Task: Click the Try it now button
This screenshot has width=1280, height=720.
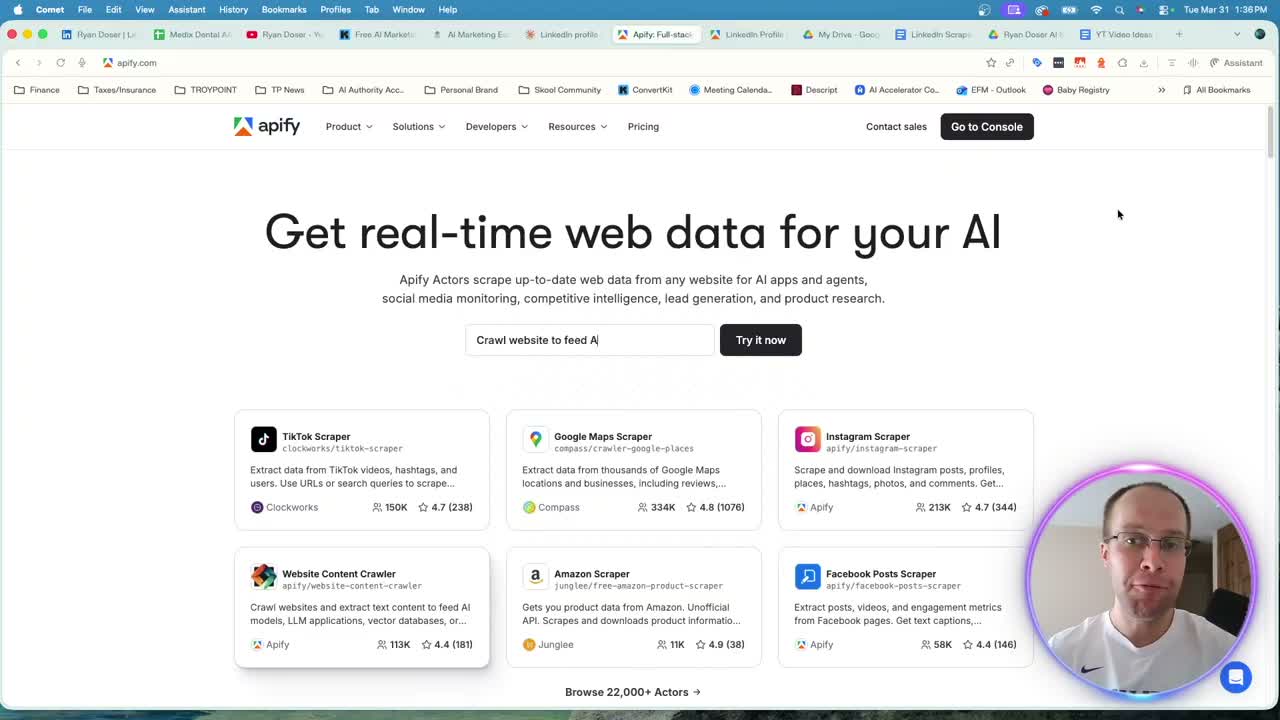Action: point(761,340)
